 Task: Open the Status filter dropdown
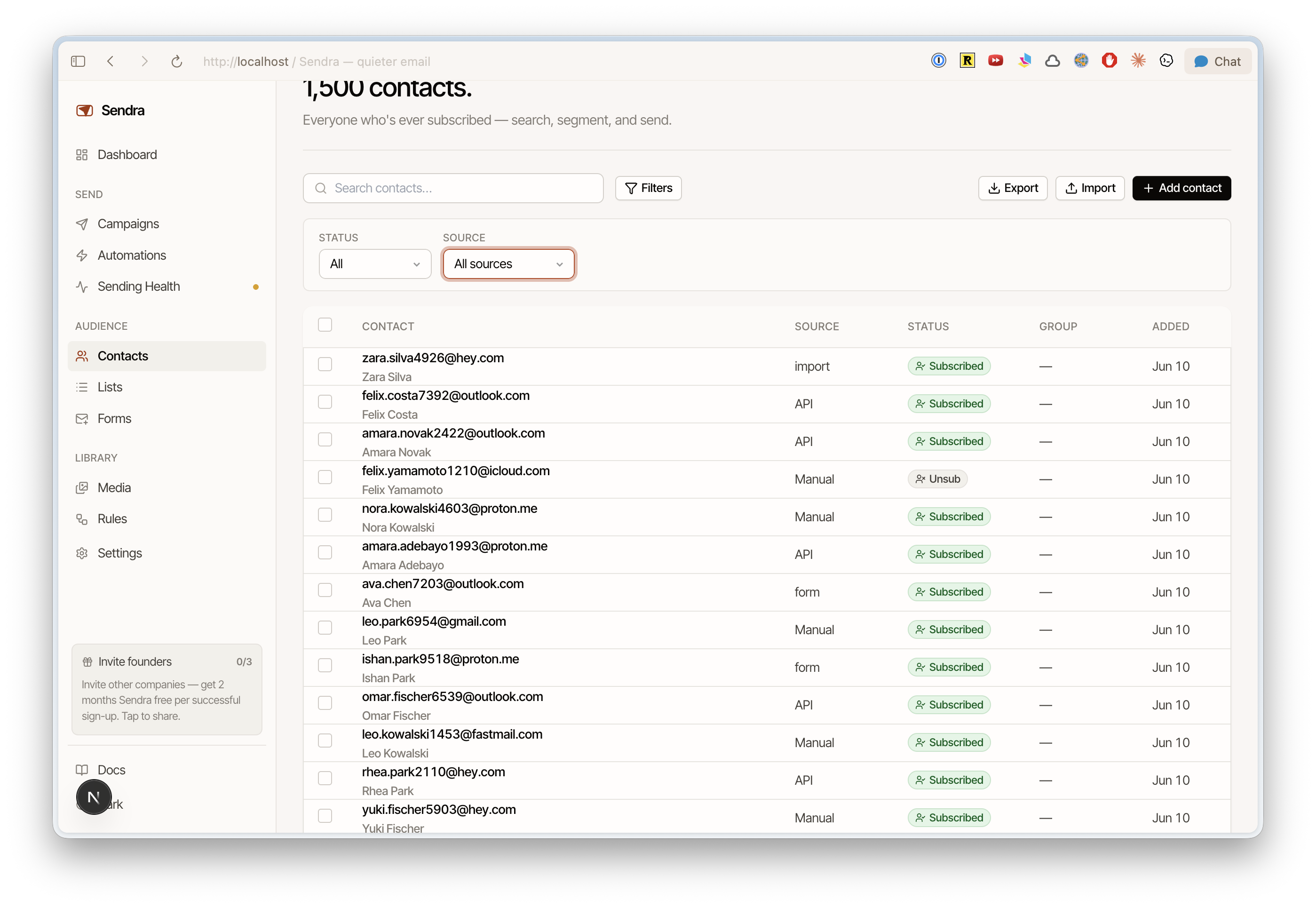[x=375, y=264]
